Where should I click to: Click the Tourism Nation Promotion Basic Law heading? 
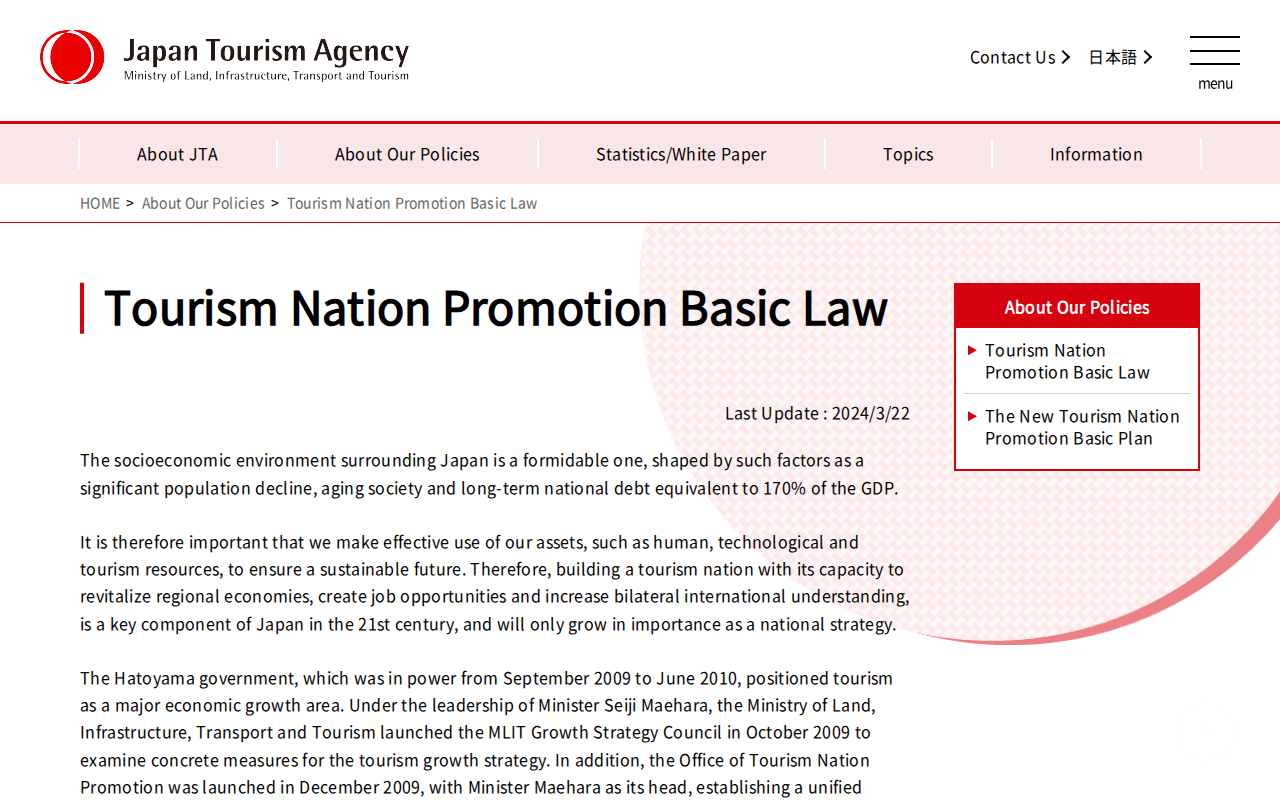click(496, 307)
